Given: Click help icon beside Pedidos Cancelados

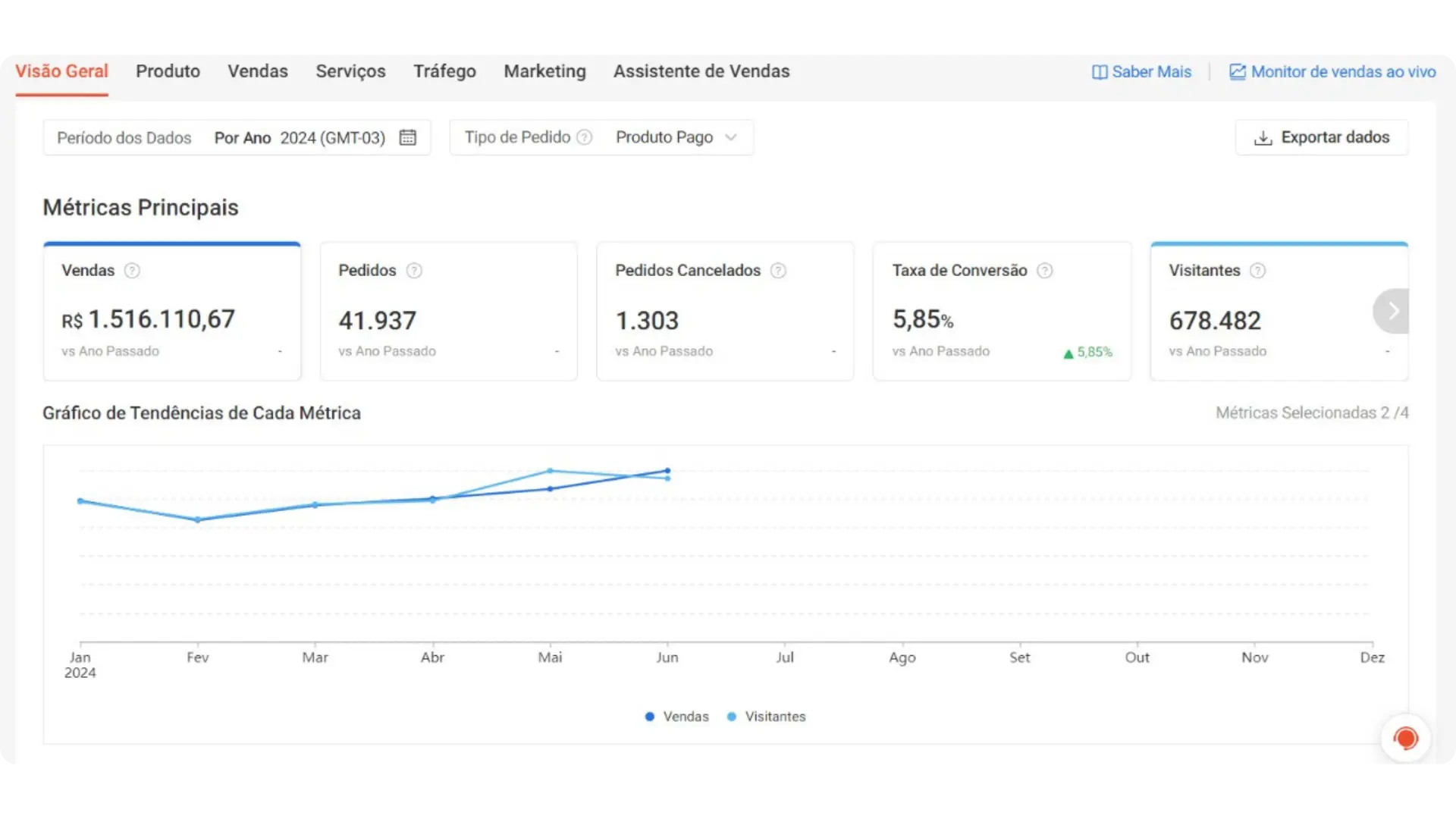Looking at the screenshot, I should tap(778, 271).
